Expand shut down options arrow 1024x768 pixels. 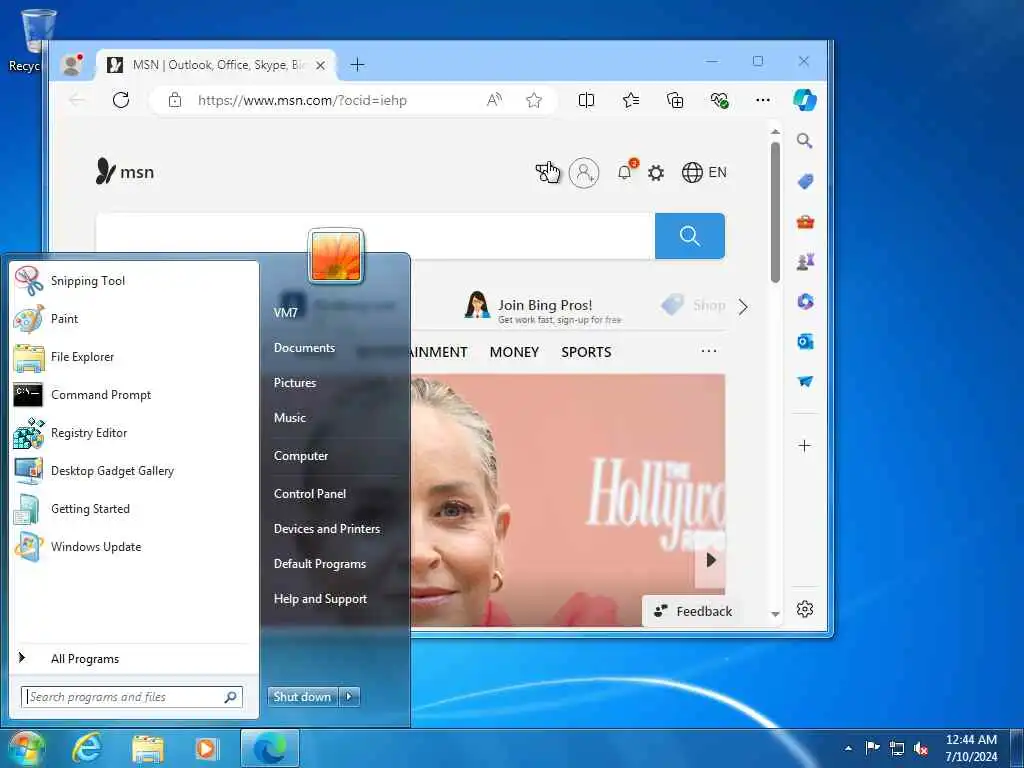[x=349, y=697]
